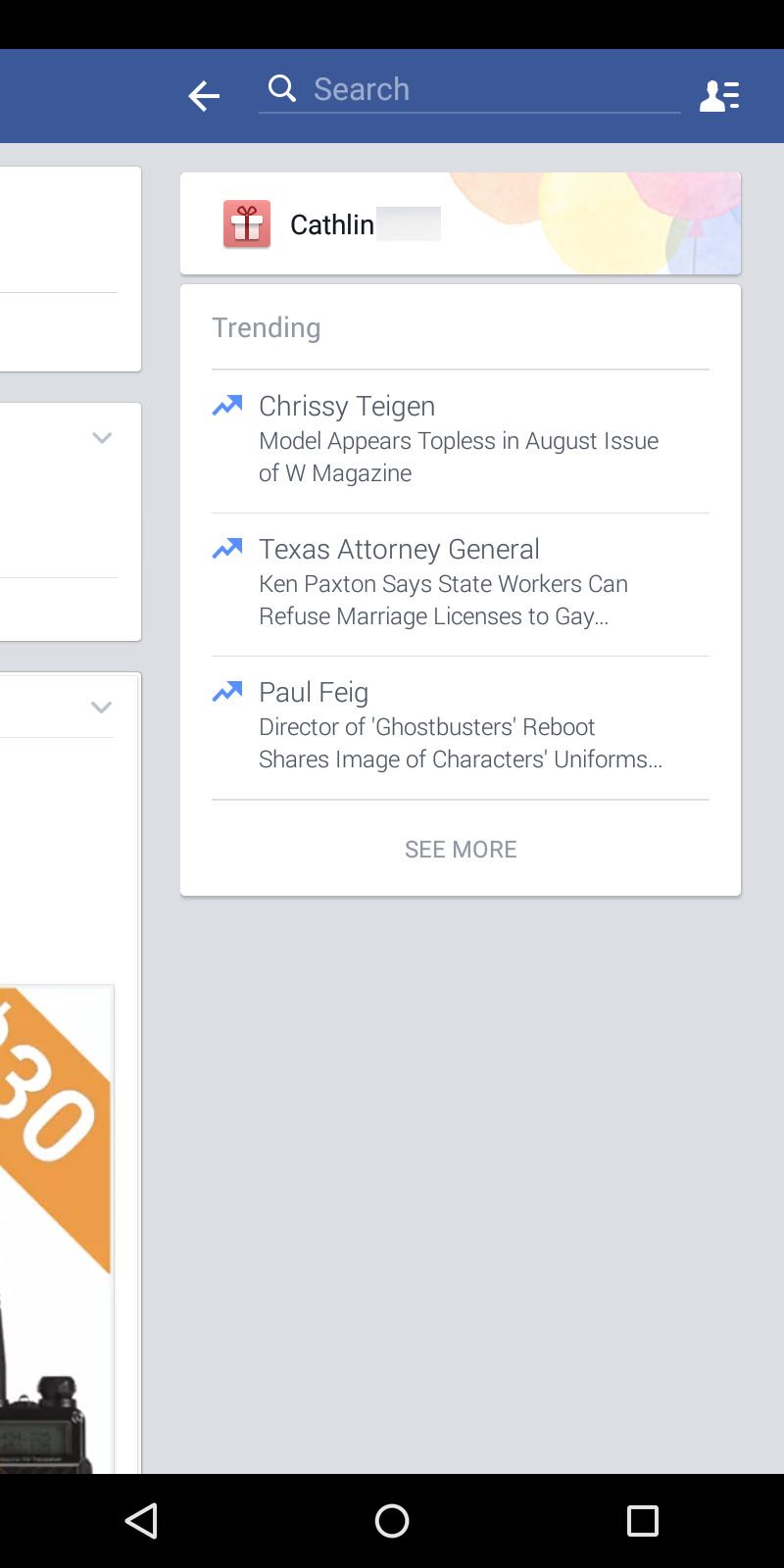Click trending arrow beside Chrissy Teigen

[x=227, y=406]
